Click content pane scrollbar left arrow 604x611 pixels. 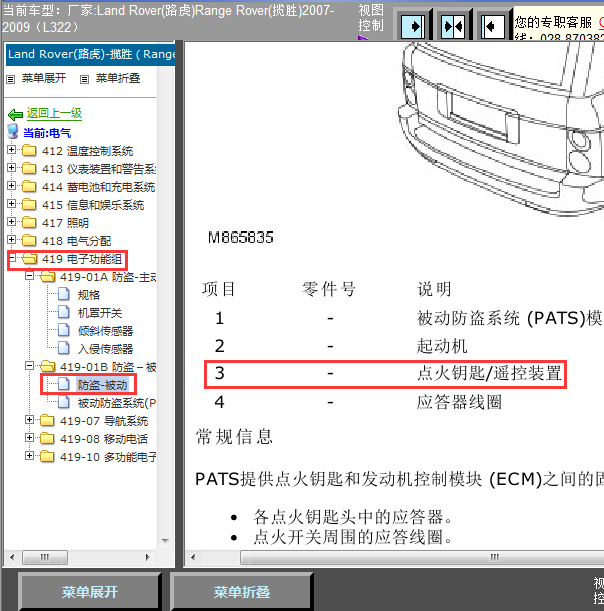(193, 557)
